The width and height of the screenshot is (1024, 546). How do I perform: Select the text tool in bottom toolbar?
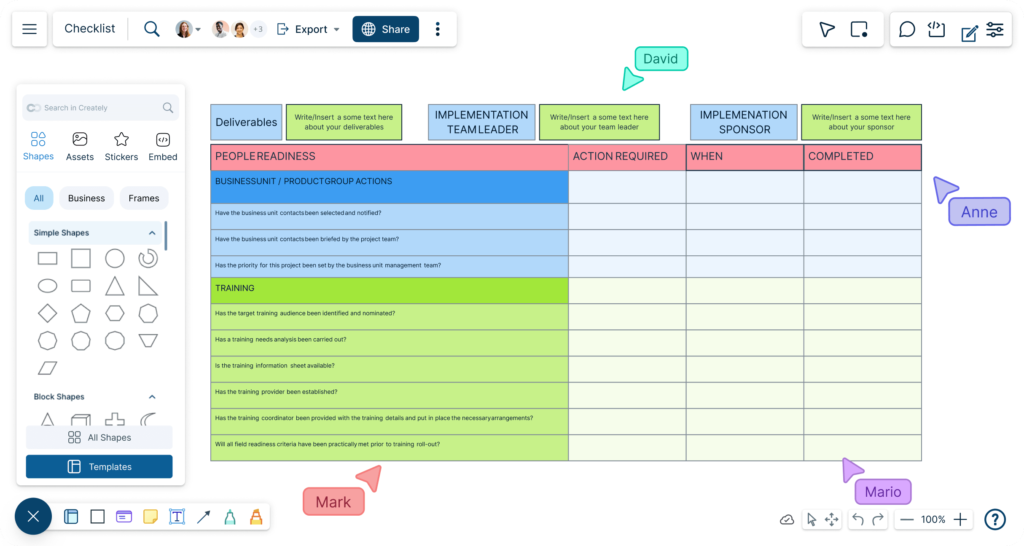tap(177, 517)
